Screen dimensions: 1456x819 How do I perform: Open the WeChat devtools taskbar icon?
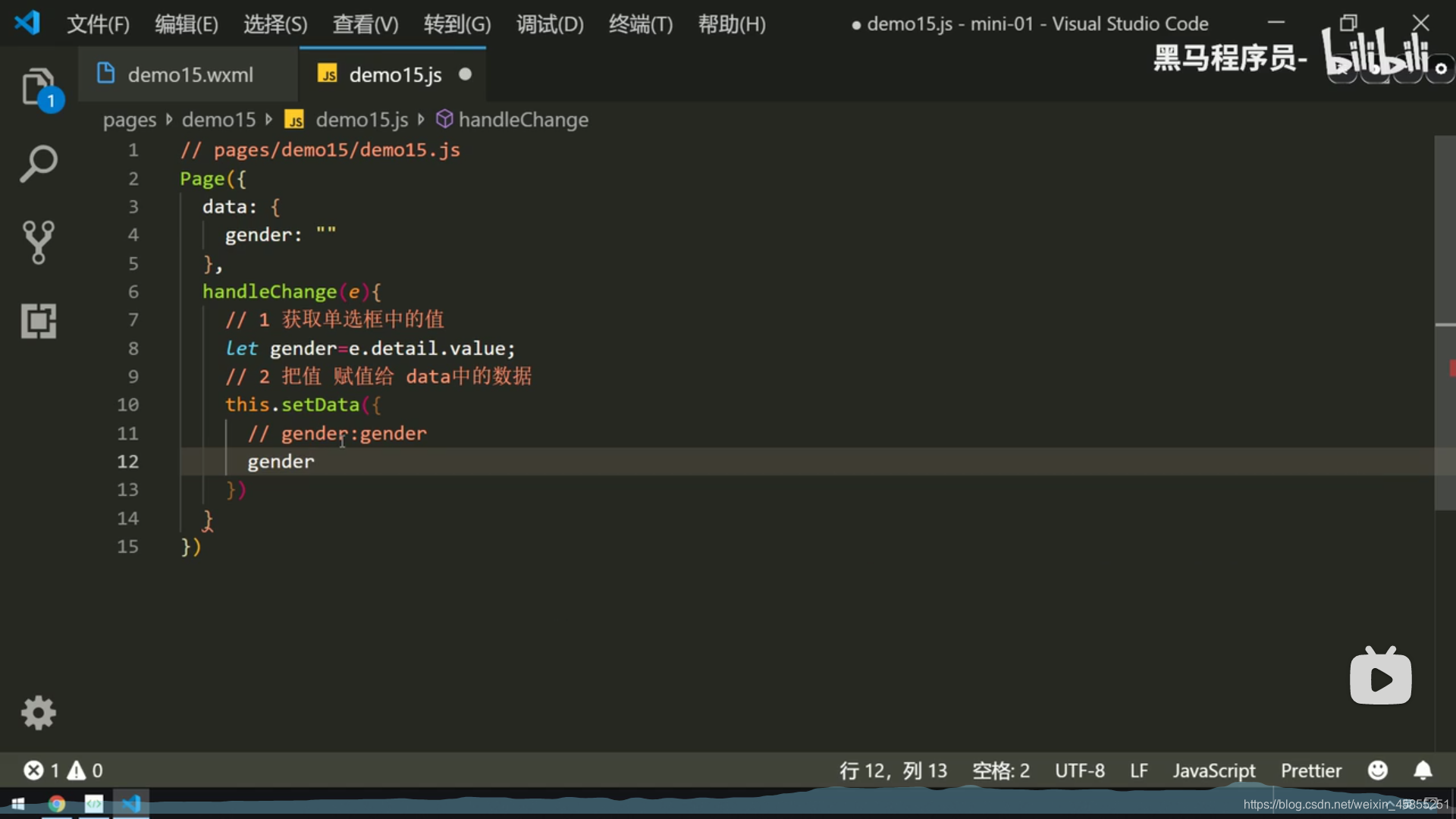coord(94,804)
